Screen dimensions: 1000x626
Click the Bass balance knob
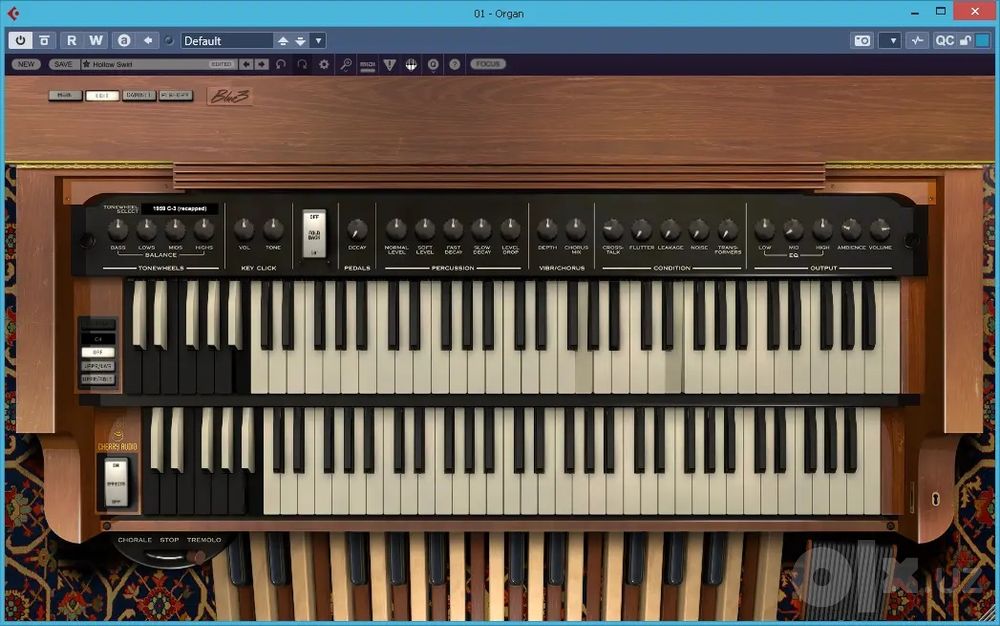(118, 229)
